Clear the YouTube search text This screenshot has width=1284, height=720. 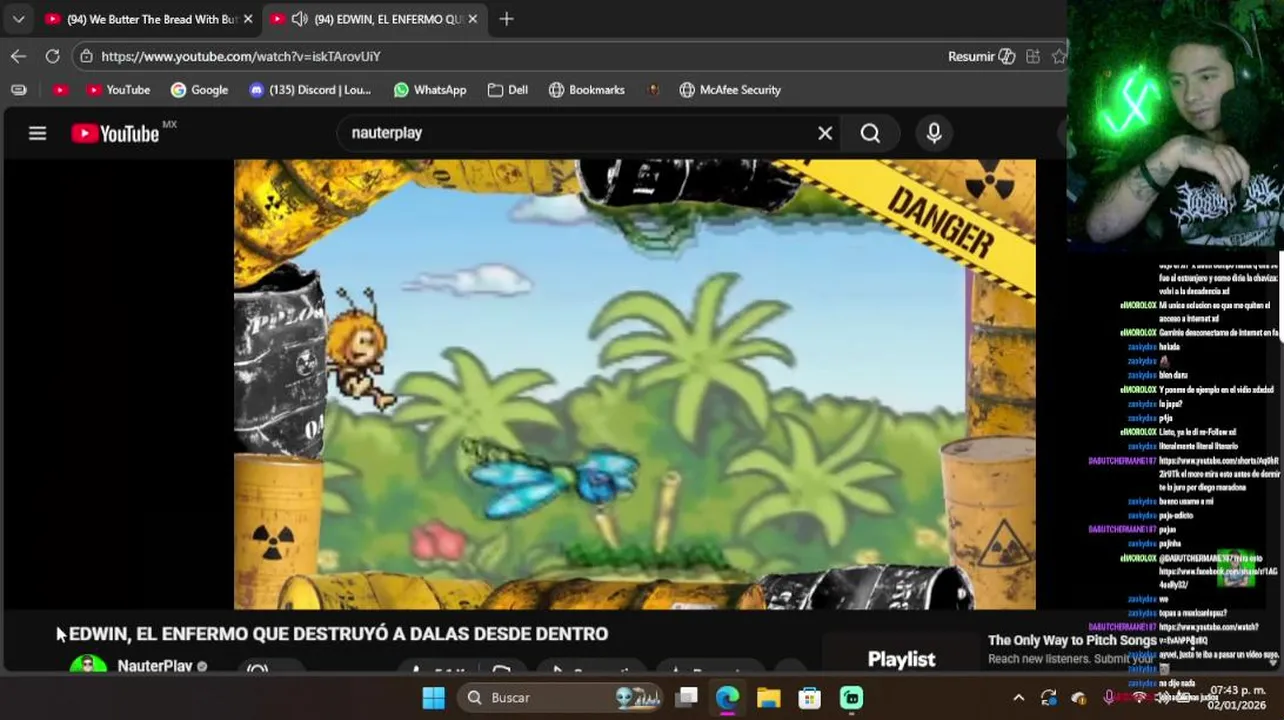point(825,133)
